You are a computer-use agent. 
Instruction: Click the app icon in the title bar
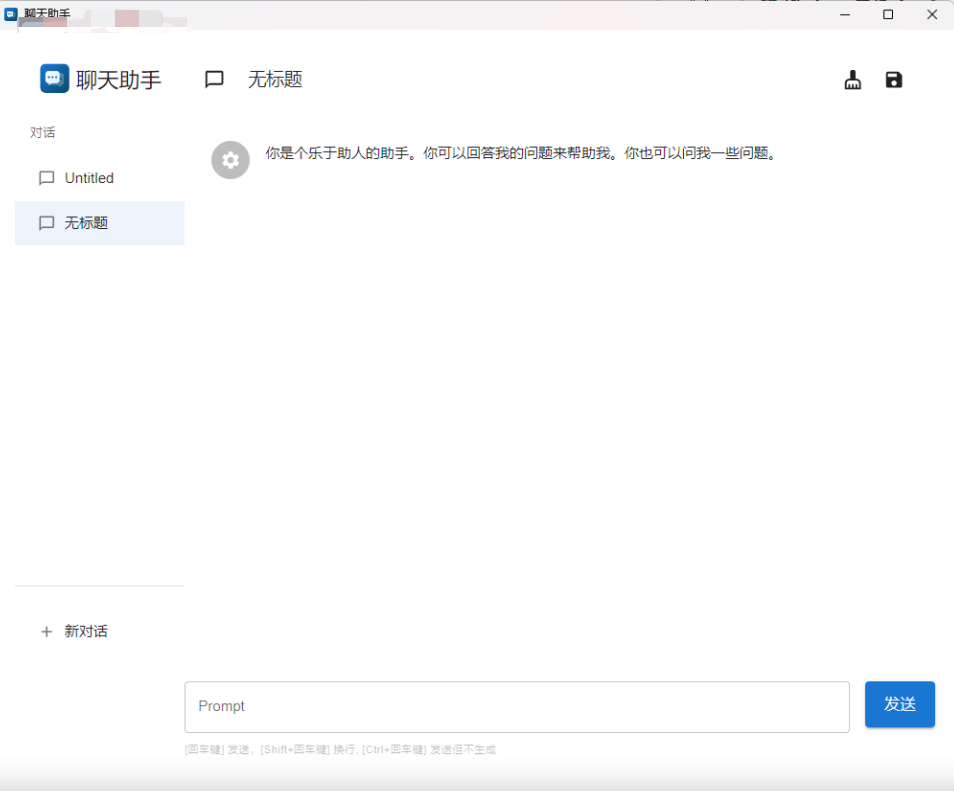(12, 14)
